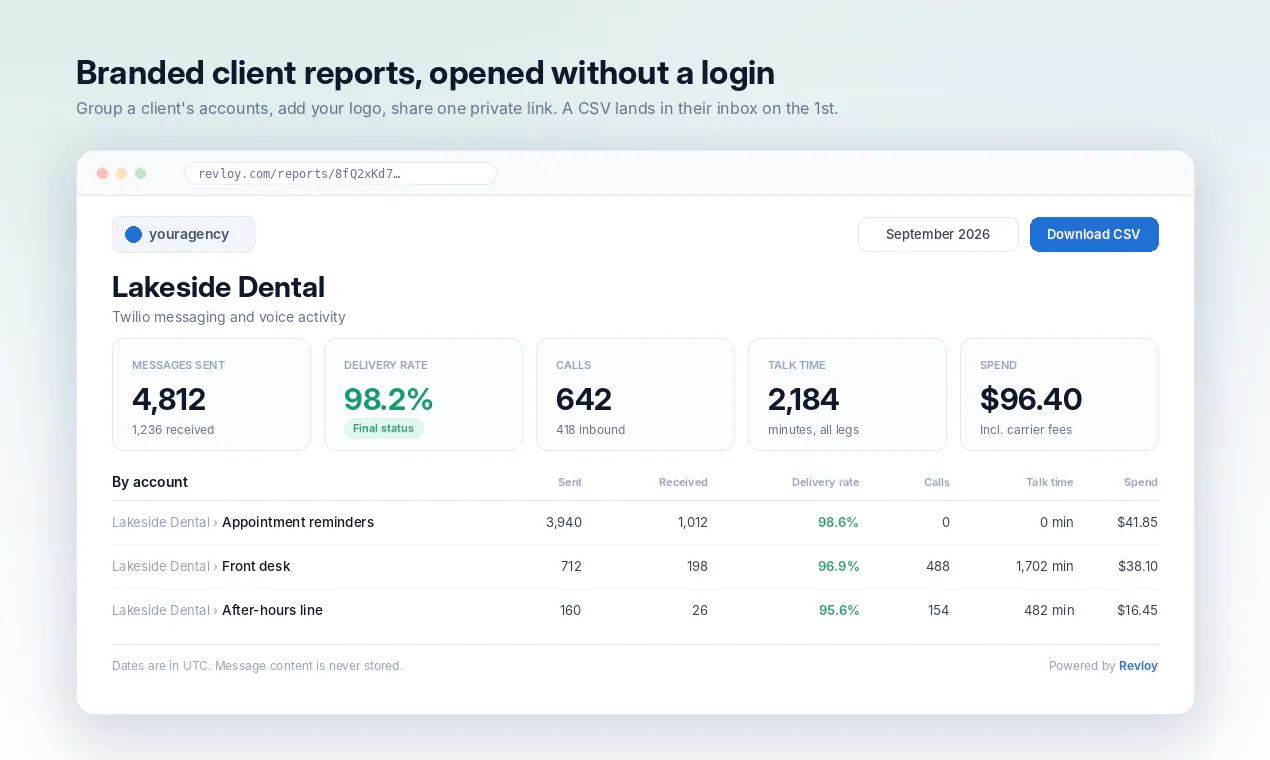This screenshot has width=1270, height=760.
Task: Click the 95.6% delivery rate value
Action: point(839,610)
